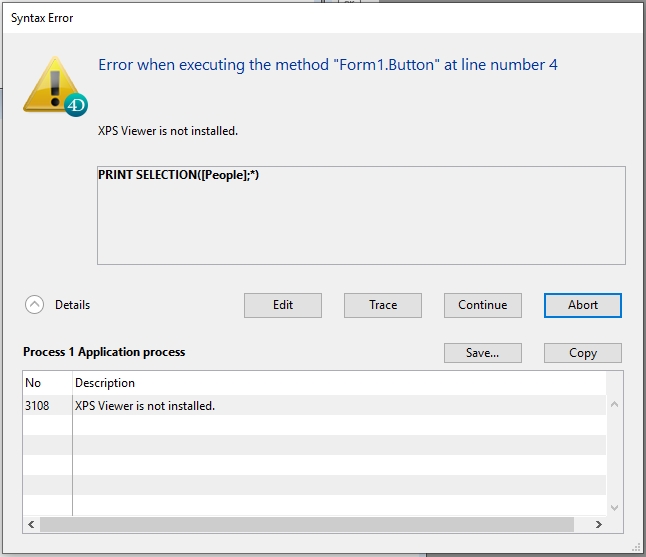The image size is (646, 557).
Task: Save the error details with Save...
Action: (x=483, y=353)
